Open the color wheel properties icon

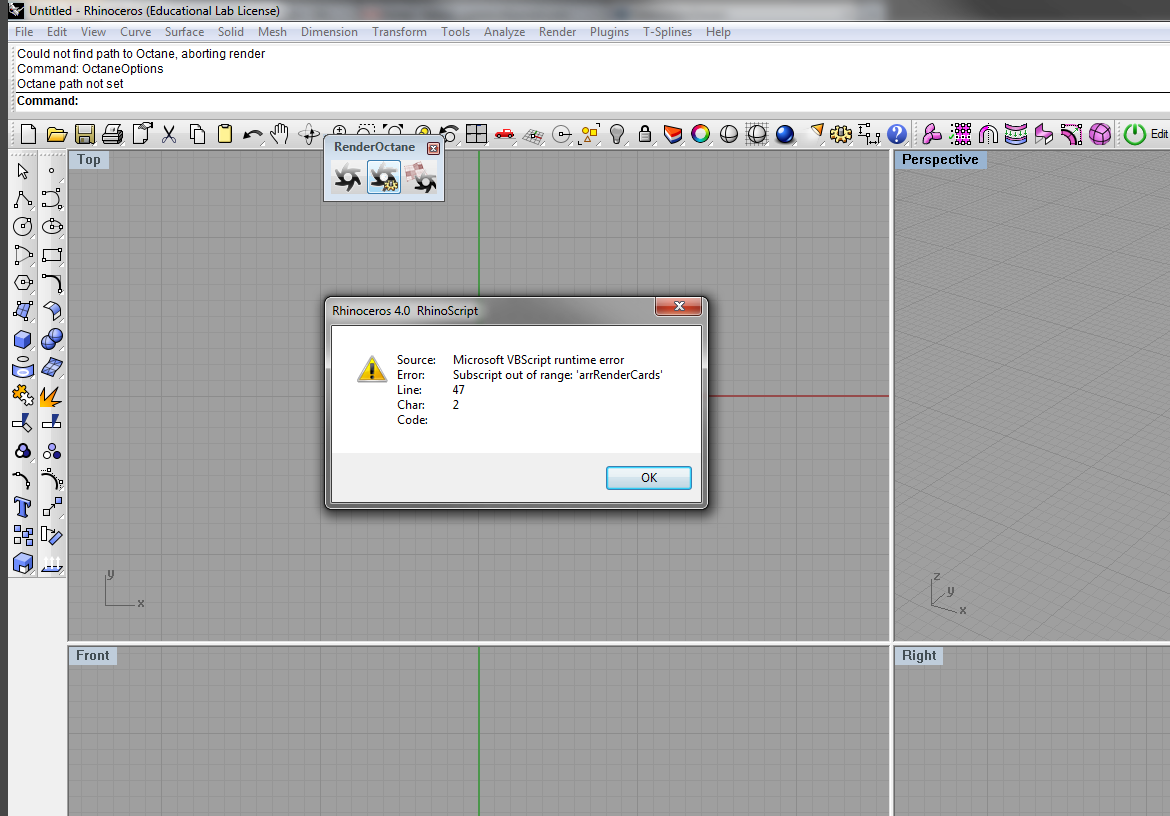pos(701,134)
